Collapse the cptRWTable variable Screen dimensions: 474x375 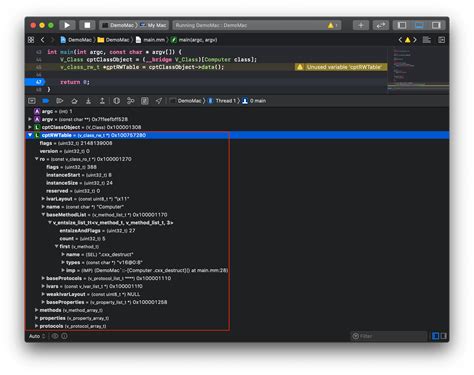click(30, 135)
